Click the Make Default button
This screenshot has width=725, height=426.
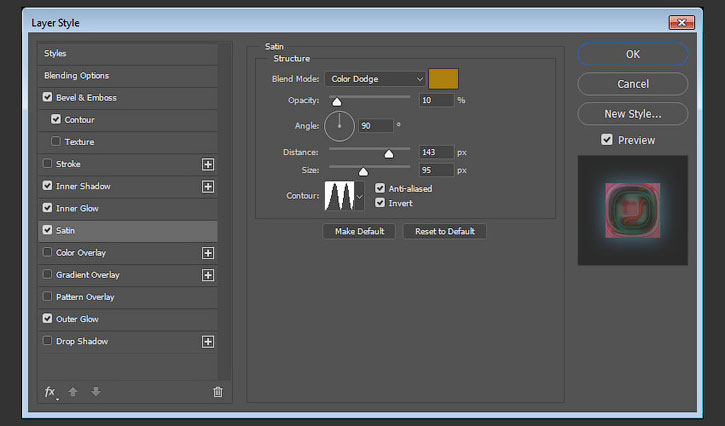359,231
